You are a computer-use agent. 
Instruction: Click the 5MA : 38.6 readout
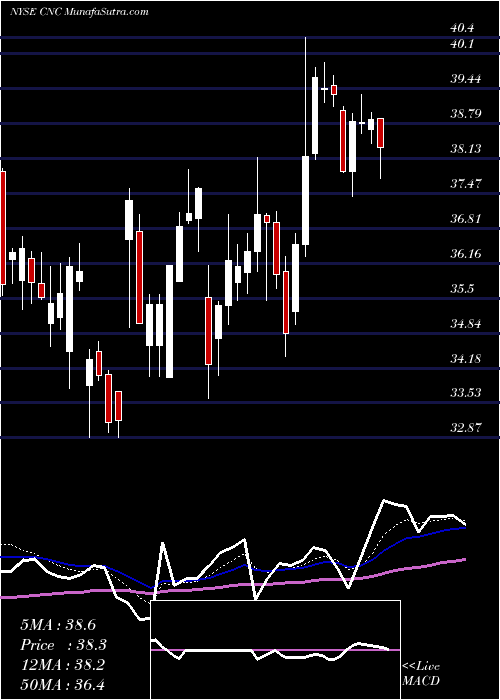(58, 625)
